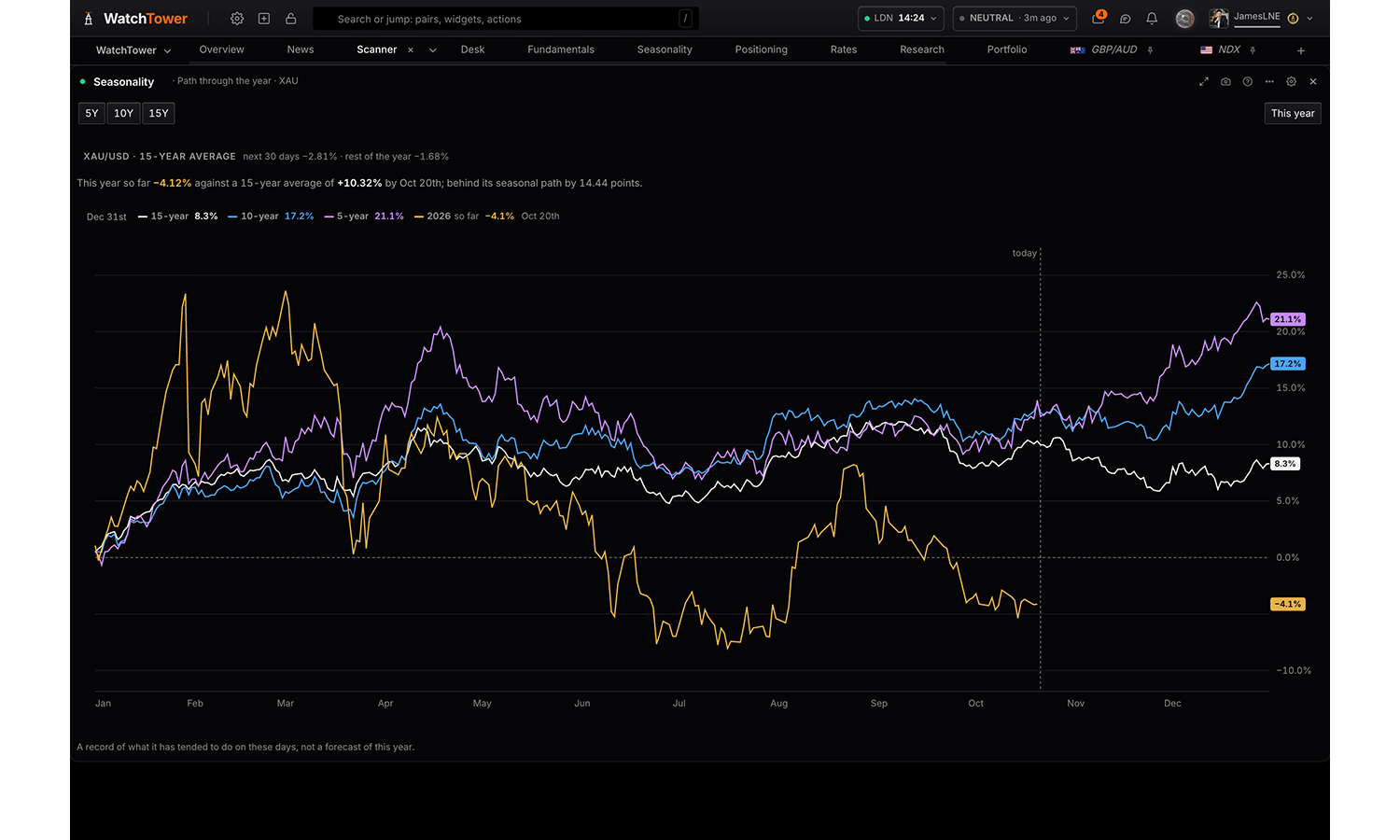Click the gold badge beside JamesLNE
The image size is (1400, 840).
point(1293,19)
